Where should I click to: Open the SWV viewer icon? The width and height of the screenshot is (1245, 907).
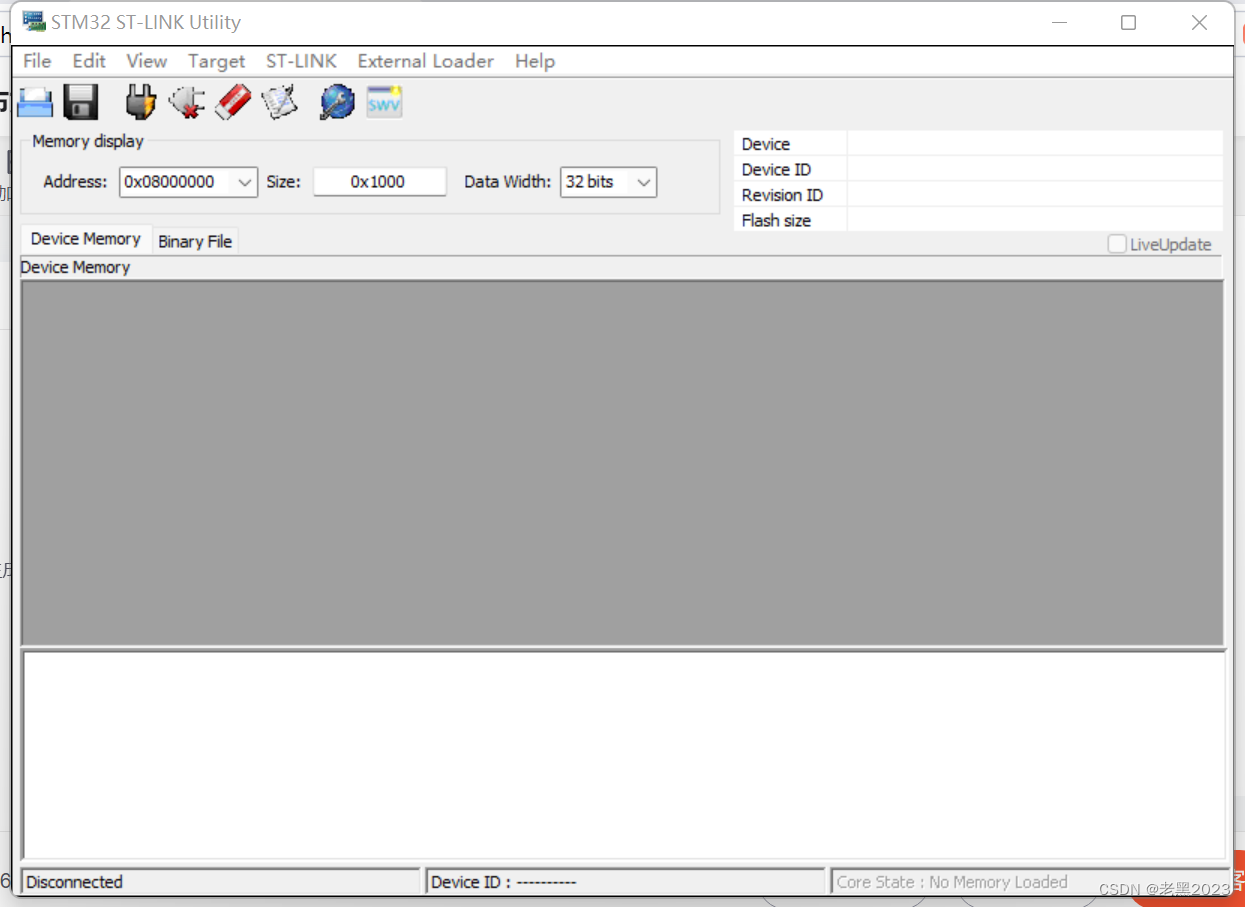point(384,102)
